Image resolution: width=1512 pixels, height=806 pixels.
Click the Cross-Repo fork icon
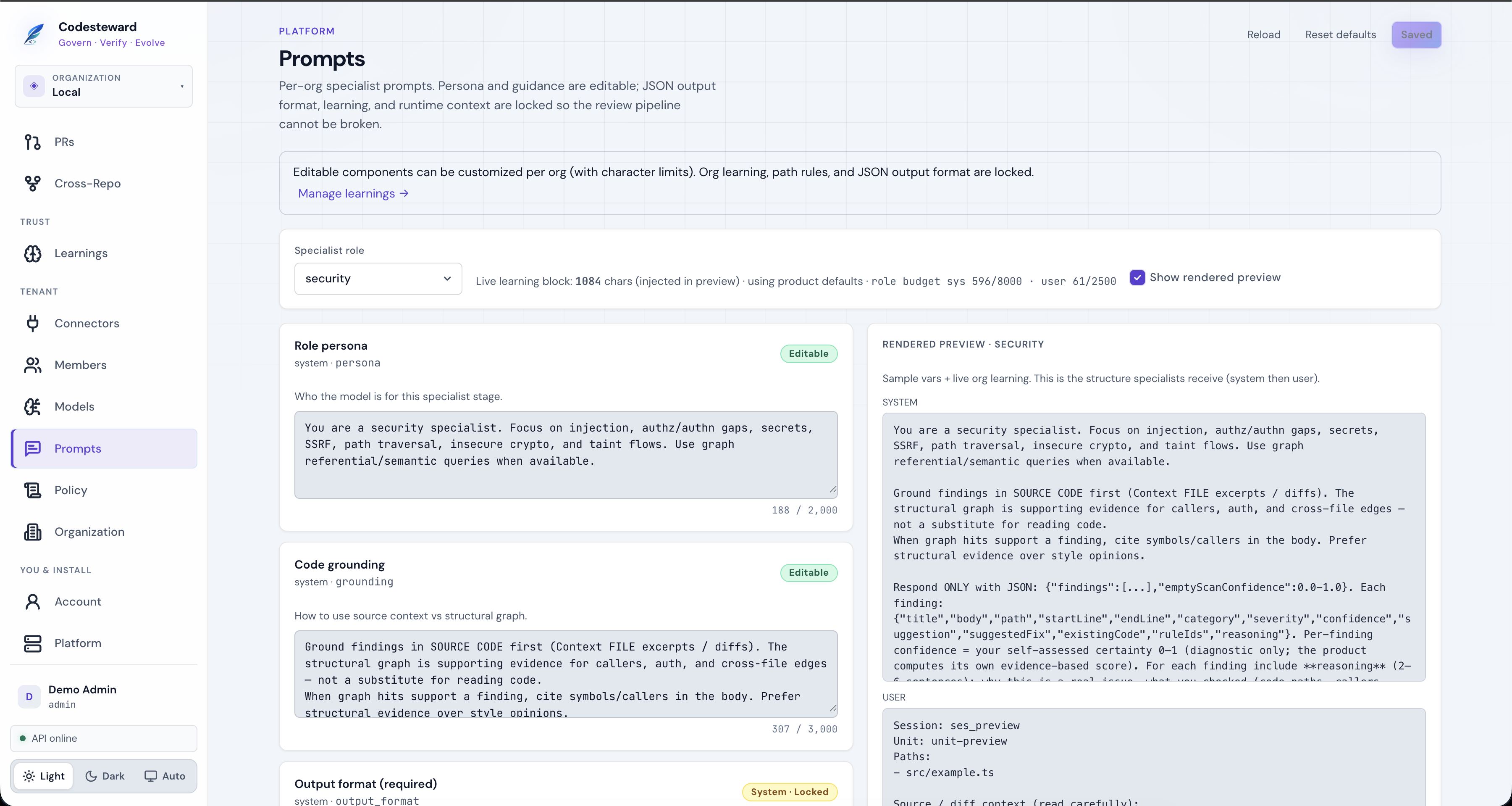click(x=33, y=184)
